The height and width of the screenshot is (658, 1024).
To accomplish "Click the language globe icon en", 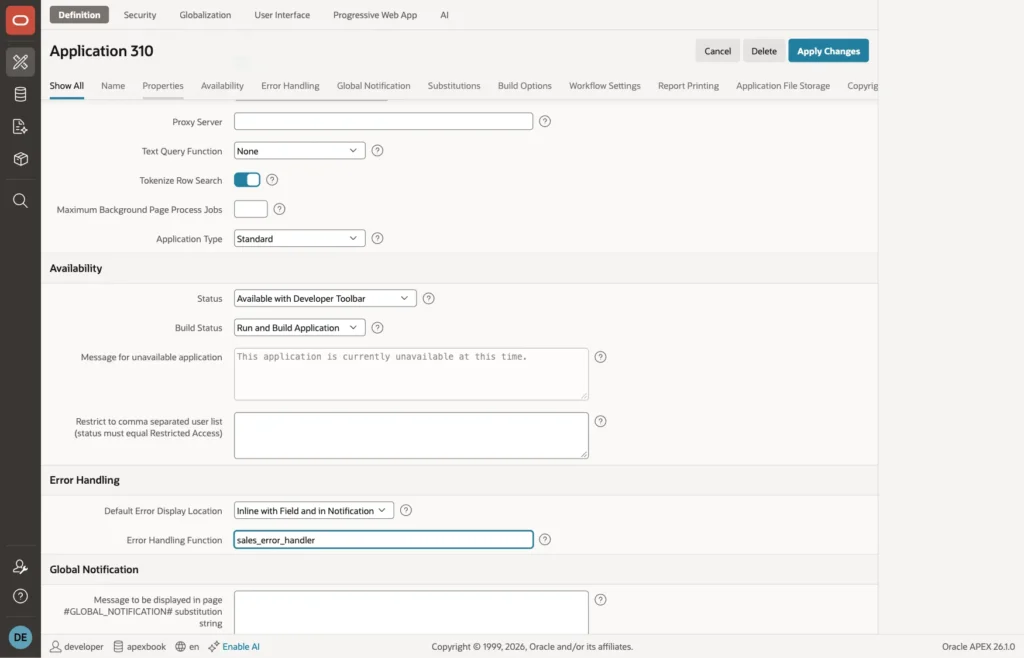I will 180,646.
